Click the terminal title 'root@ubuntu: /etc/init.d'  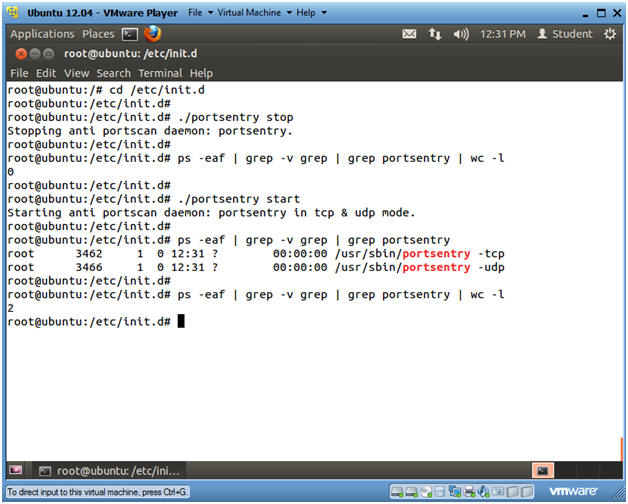131,53
